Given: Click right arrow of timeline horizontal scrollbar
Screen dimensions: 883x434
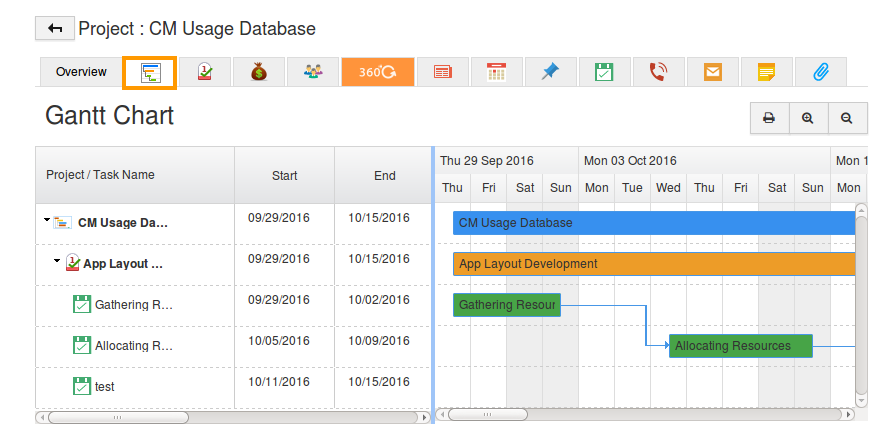Looking at the screenshot, I should click(x=849, y=415).
